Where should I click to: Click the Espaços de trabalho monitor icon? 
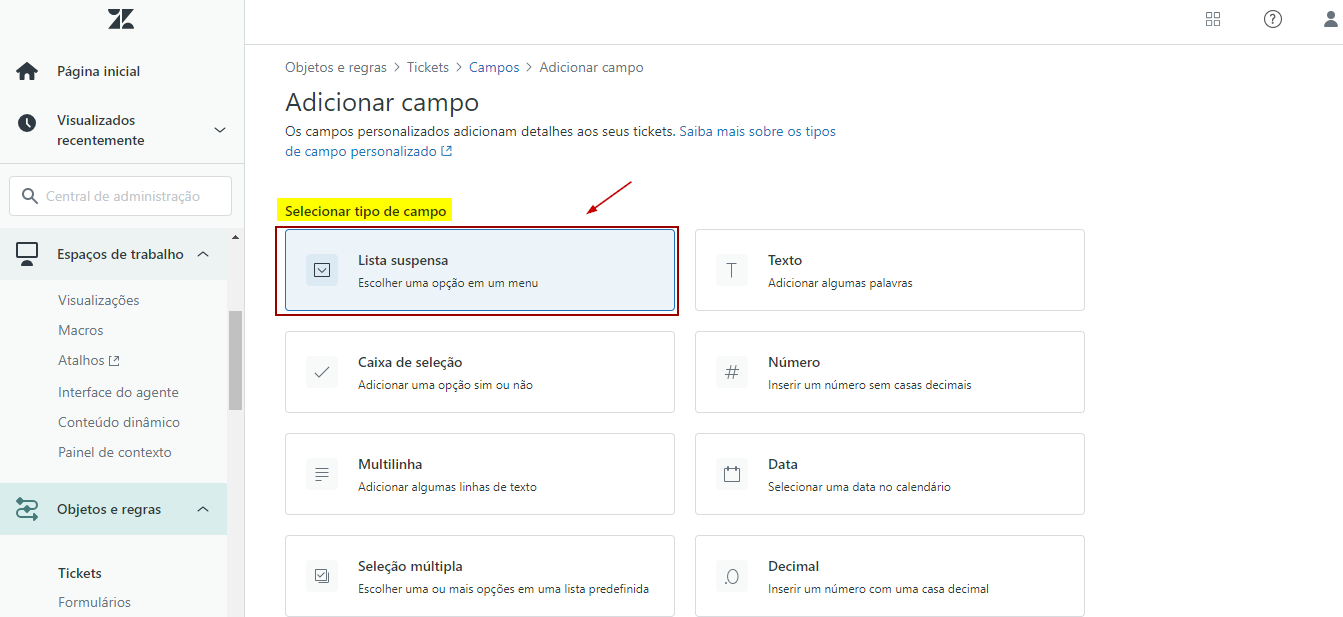27,254
